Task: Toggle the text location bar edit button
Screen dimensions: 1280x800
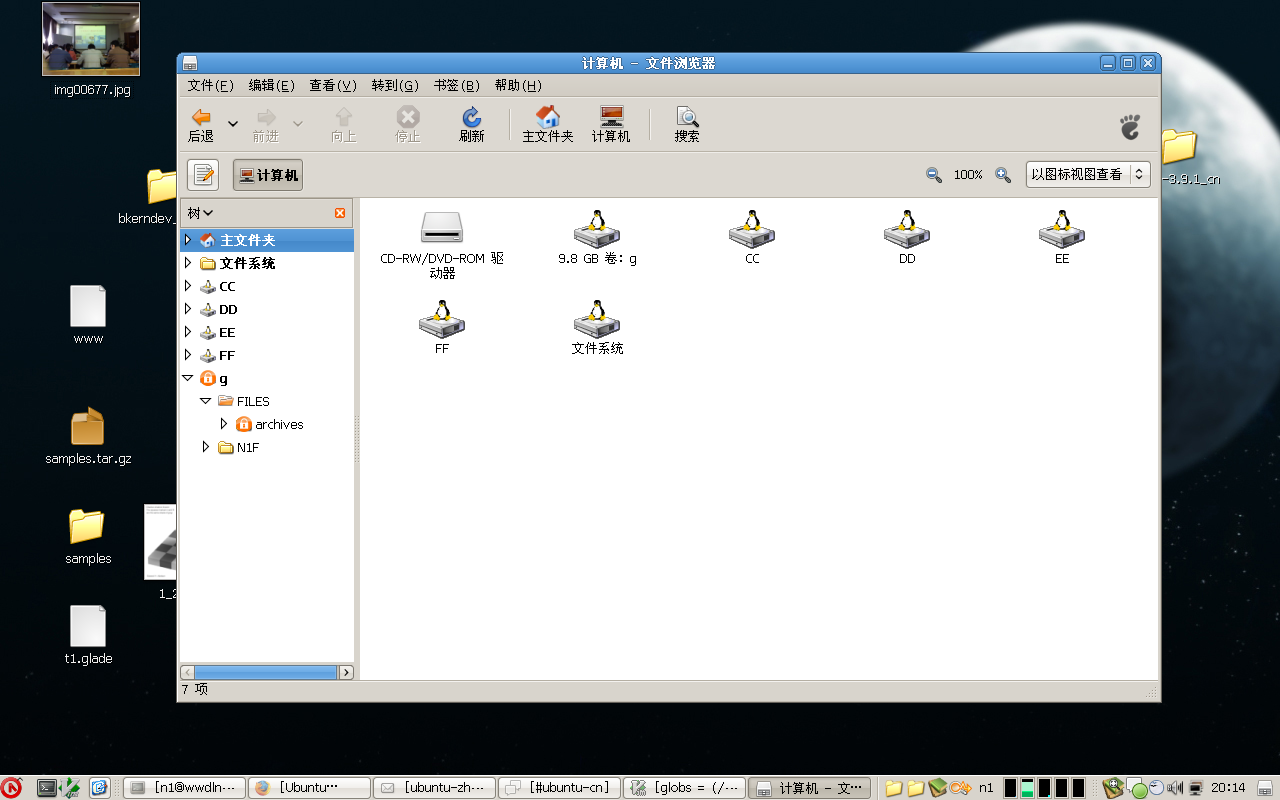Action: [x=204, y=175]
